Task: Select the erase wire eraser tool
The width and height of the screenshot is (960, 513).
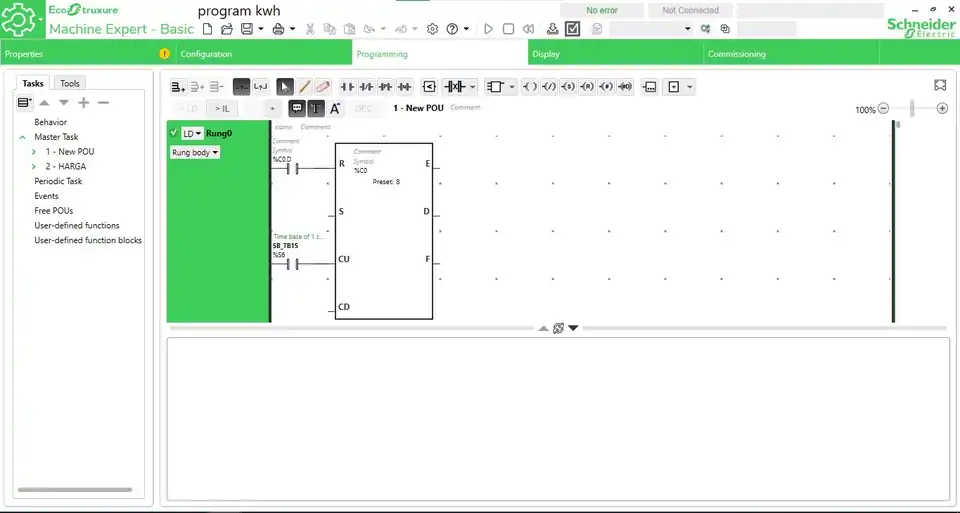Action: tap(323, 87)
